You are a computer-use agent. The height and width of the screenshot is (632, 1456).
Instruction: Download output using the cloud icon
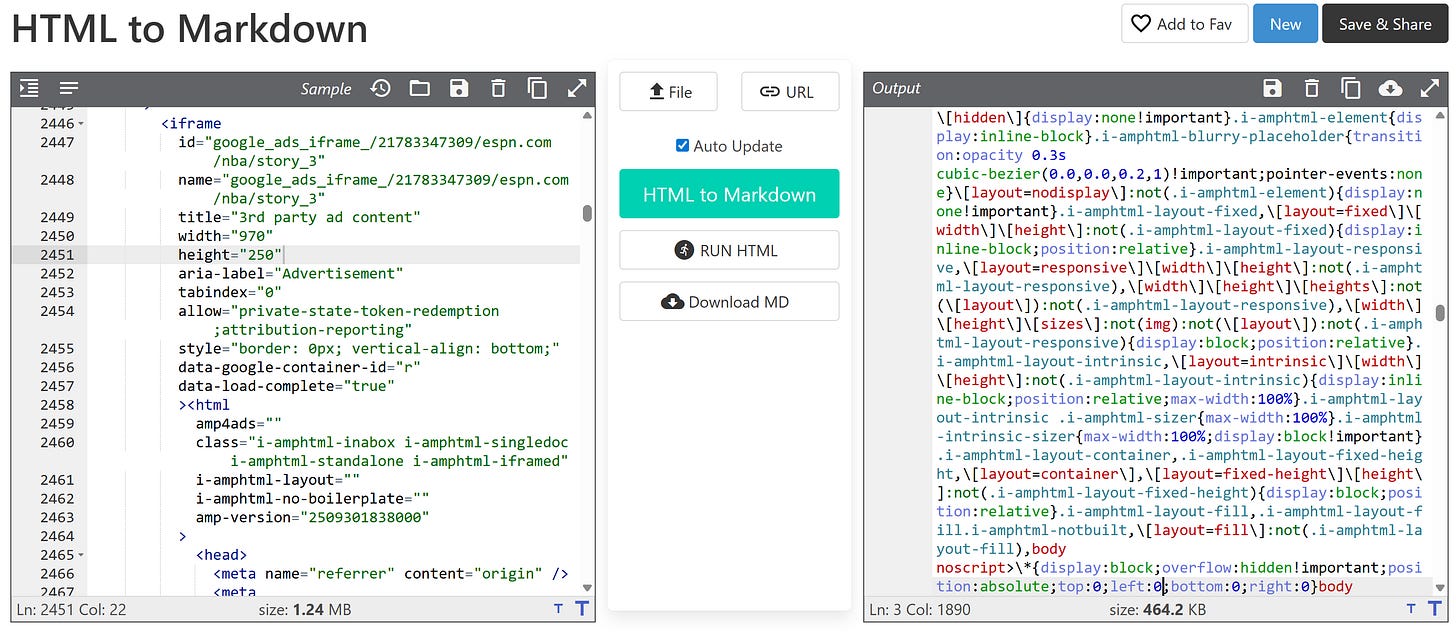pos(1390,88)
